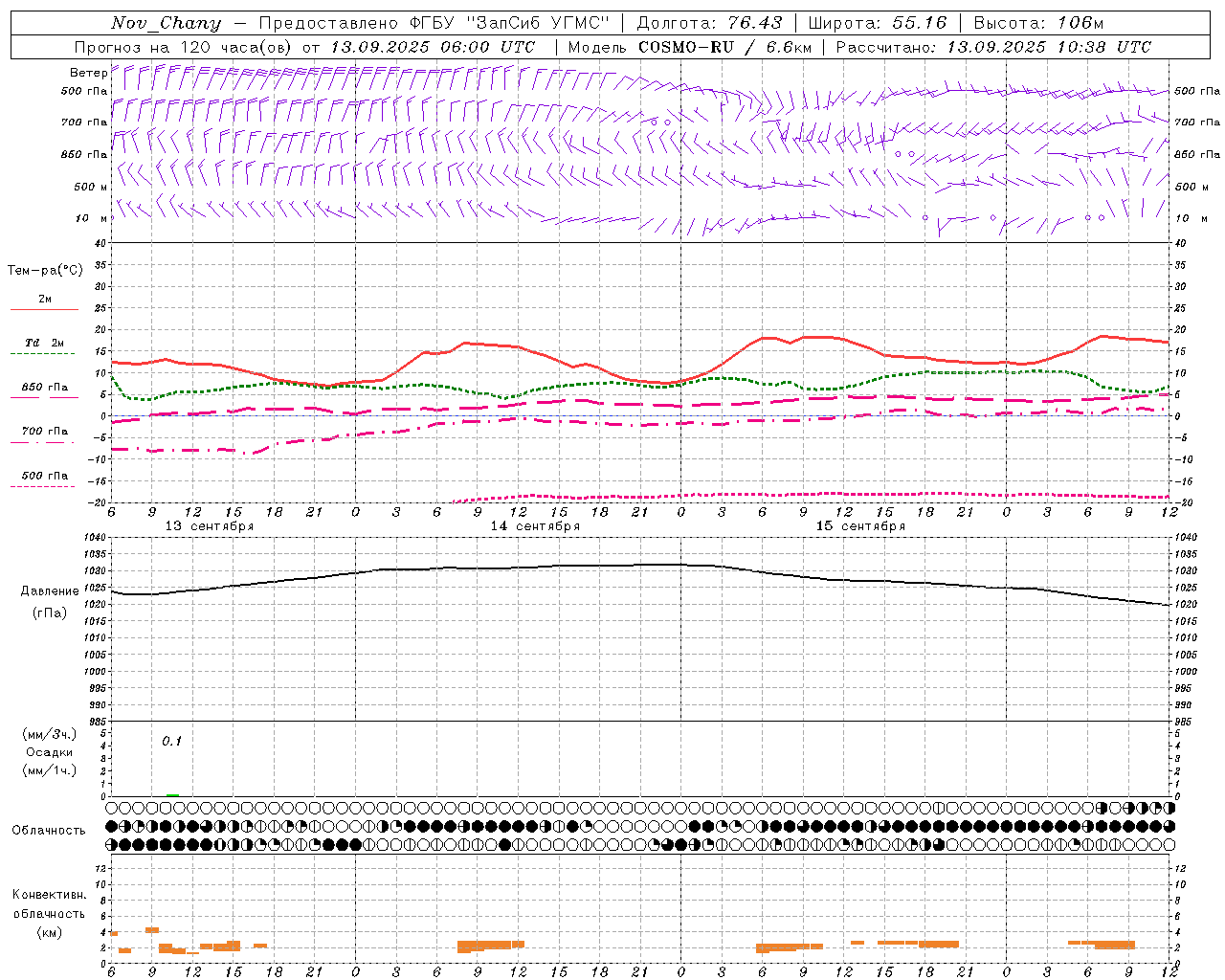
Task: Click the latitude value Широта: 55.16
Action: coord(878,23)
